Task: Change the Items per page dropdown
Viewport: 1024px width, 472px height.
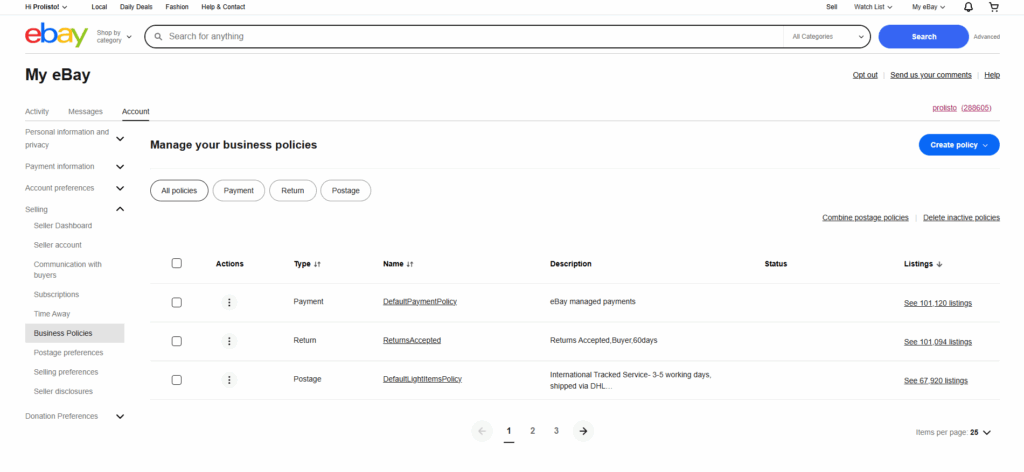Action: tap(953, 432)
